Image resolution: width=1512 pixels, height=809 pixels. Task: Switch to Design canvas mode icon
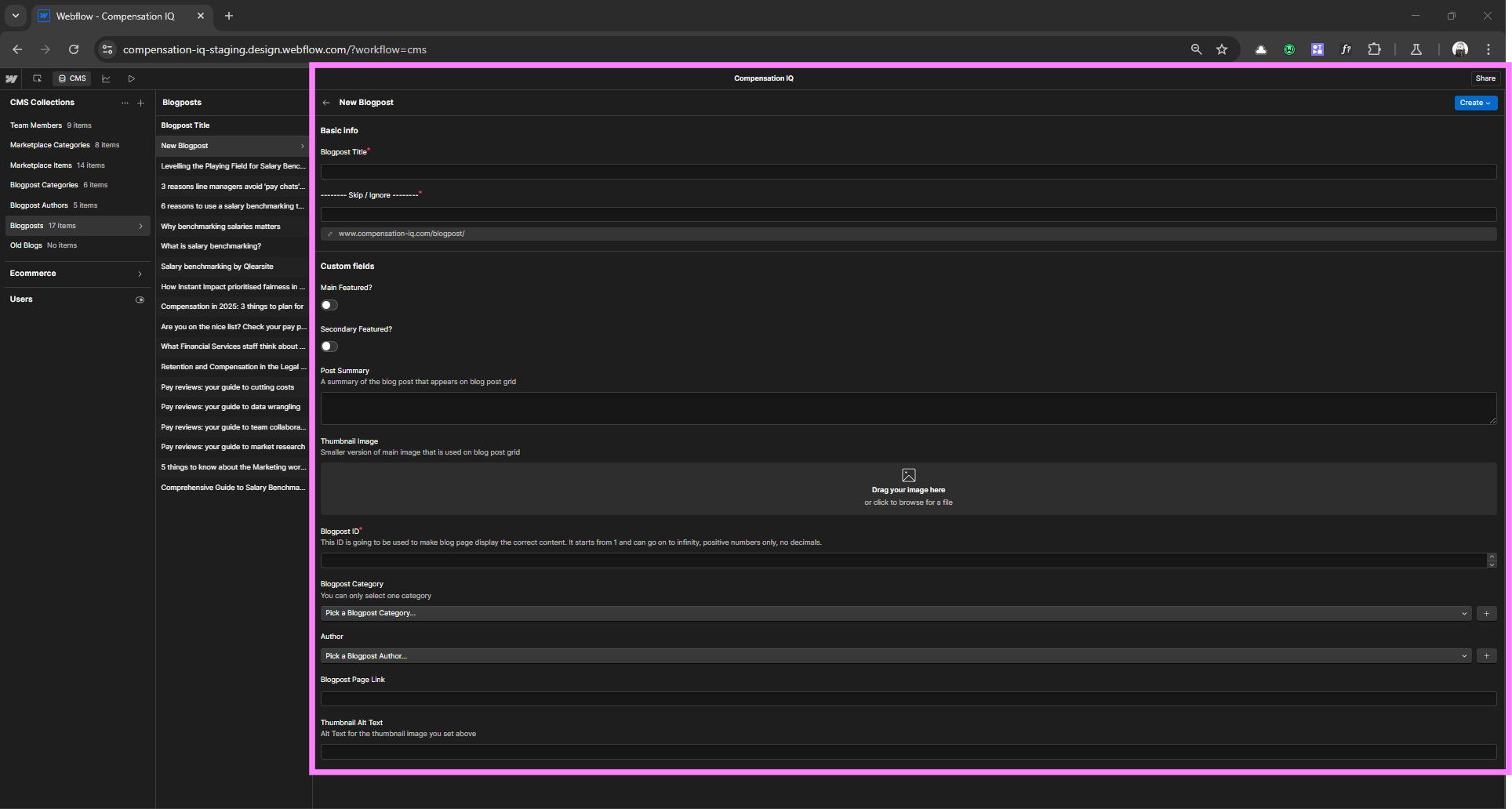(37, 78)
